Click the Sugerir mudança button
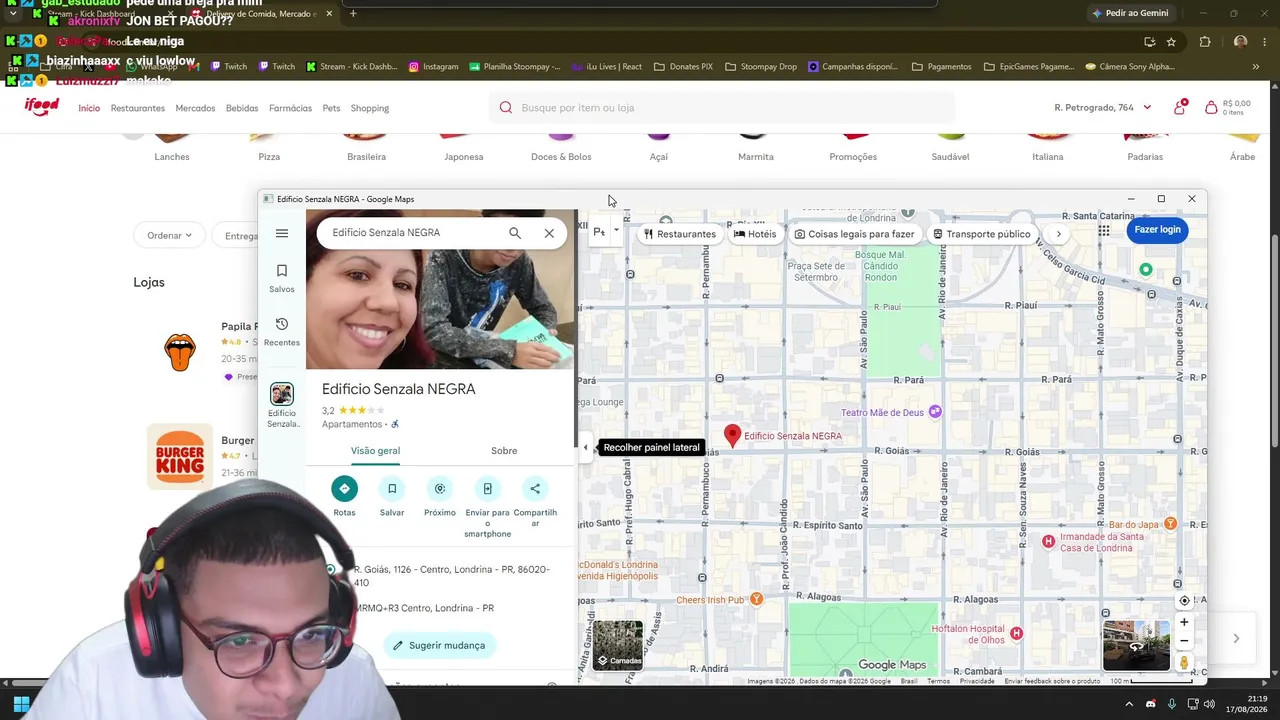 pyautogui.click(x=439, y=645)
